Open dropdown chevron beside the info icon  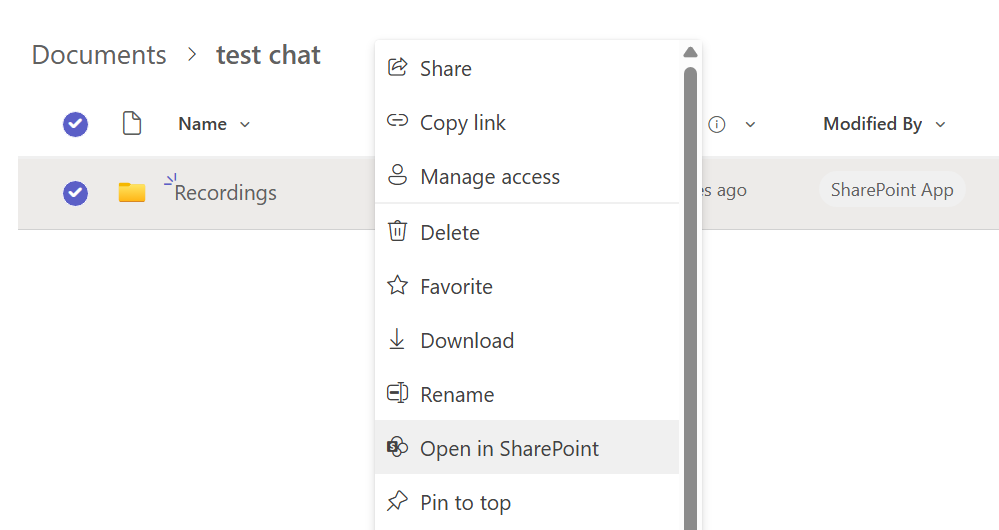coord(750,125)
